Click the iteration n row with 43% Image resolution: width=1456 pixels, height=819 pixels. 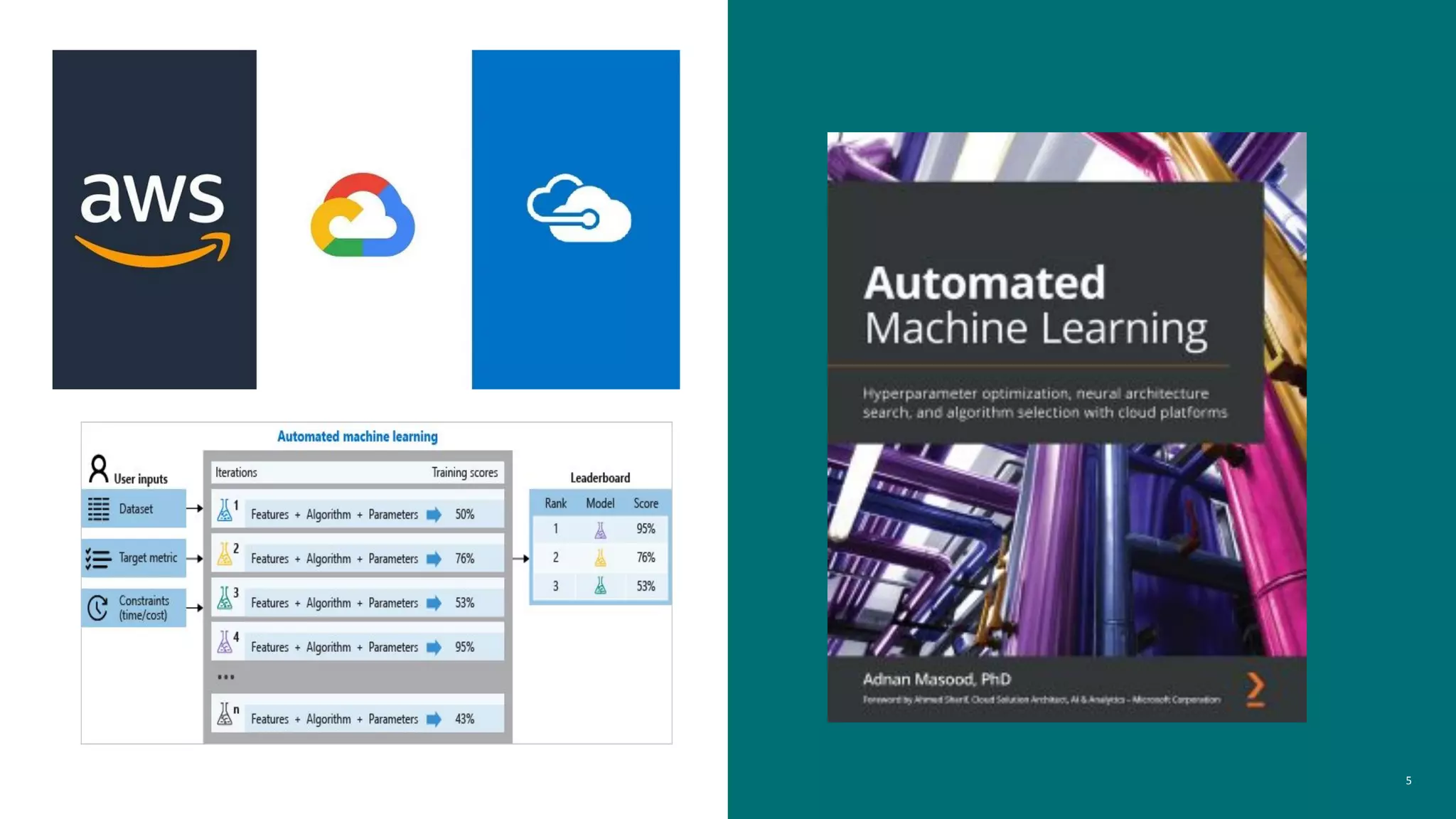(x=357, y=719)
